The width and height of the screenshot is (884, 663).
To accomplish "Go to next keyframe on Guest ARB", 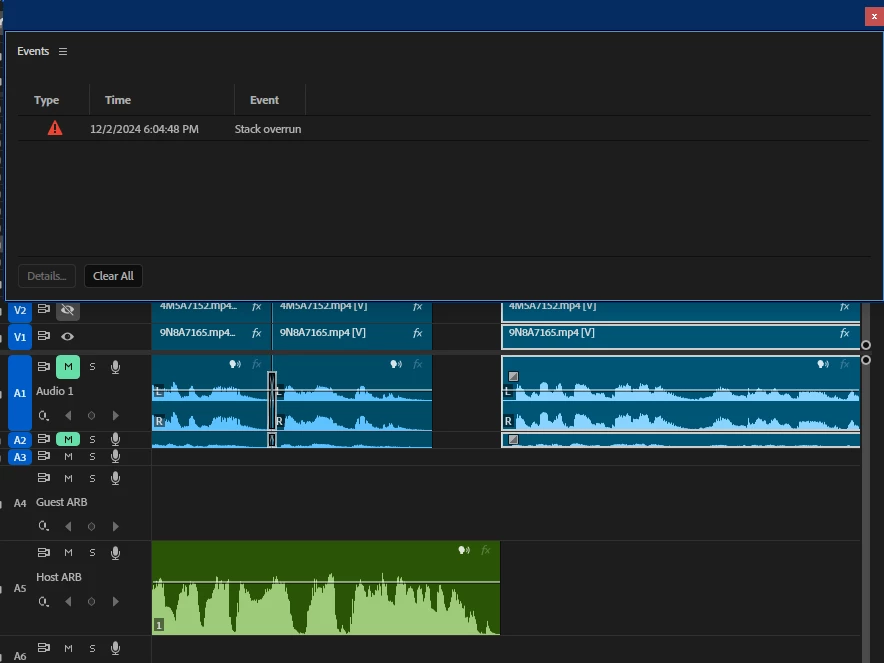I will click(116, 527).
